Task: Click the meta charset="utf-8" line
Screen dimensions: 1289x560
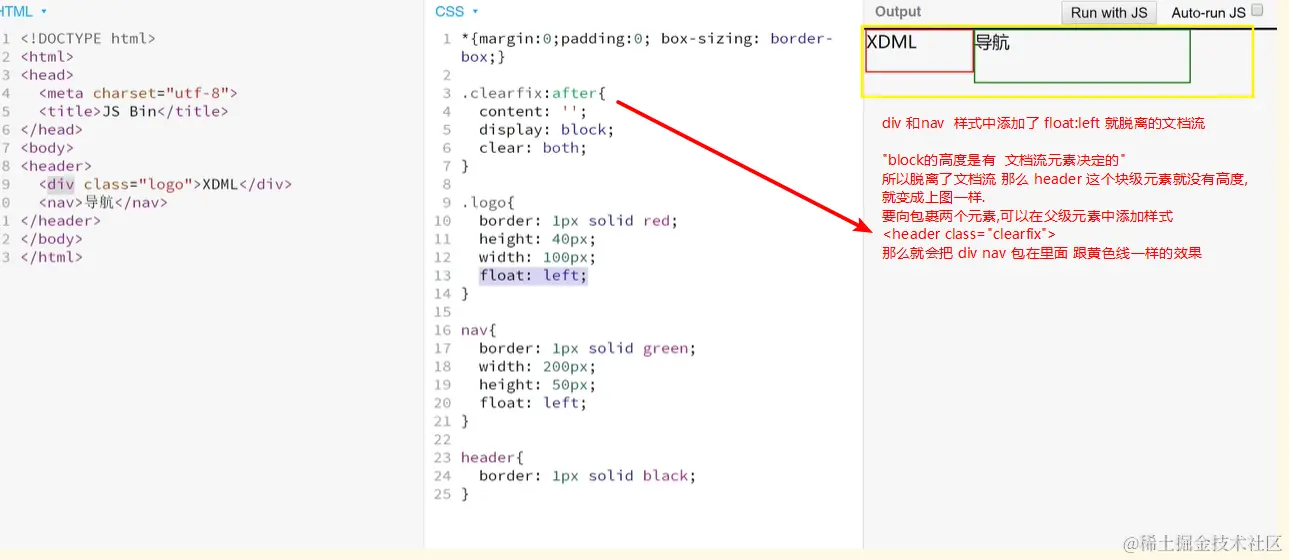Action: (x=138, y=93)
